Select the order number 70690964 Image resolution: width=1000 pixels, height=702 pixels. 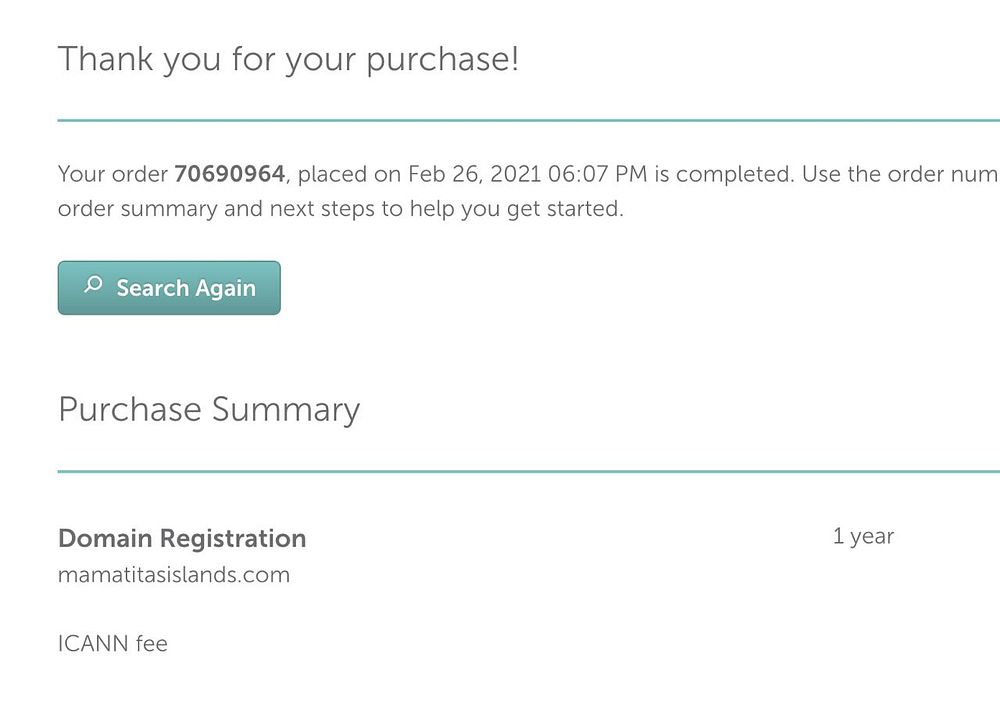coord(229,174)
